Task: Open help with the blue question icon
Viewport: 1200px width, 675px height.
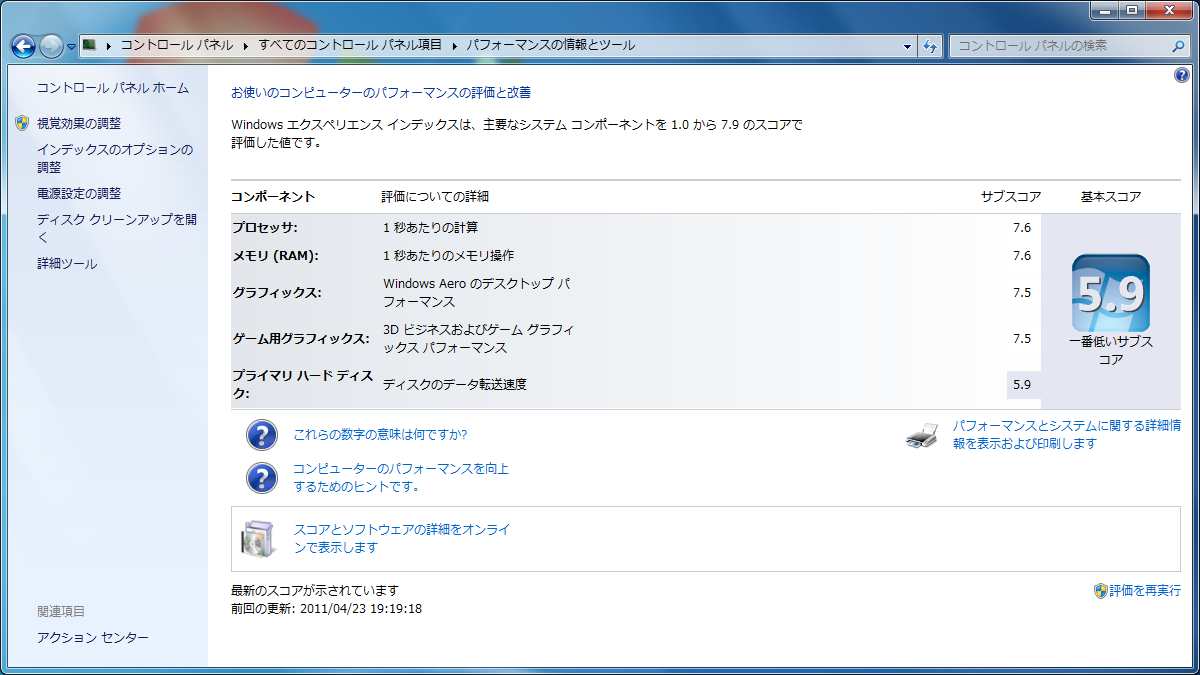Action: click(x=1182, y=76)
